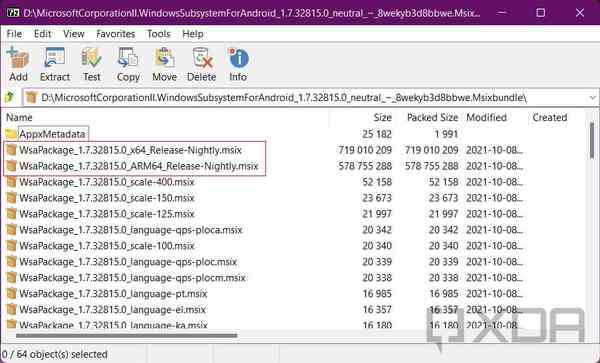This screenshot has height=363, width=600.
Task: Click icon of scale-125.msix file
Action: point(12,214)
